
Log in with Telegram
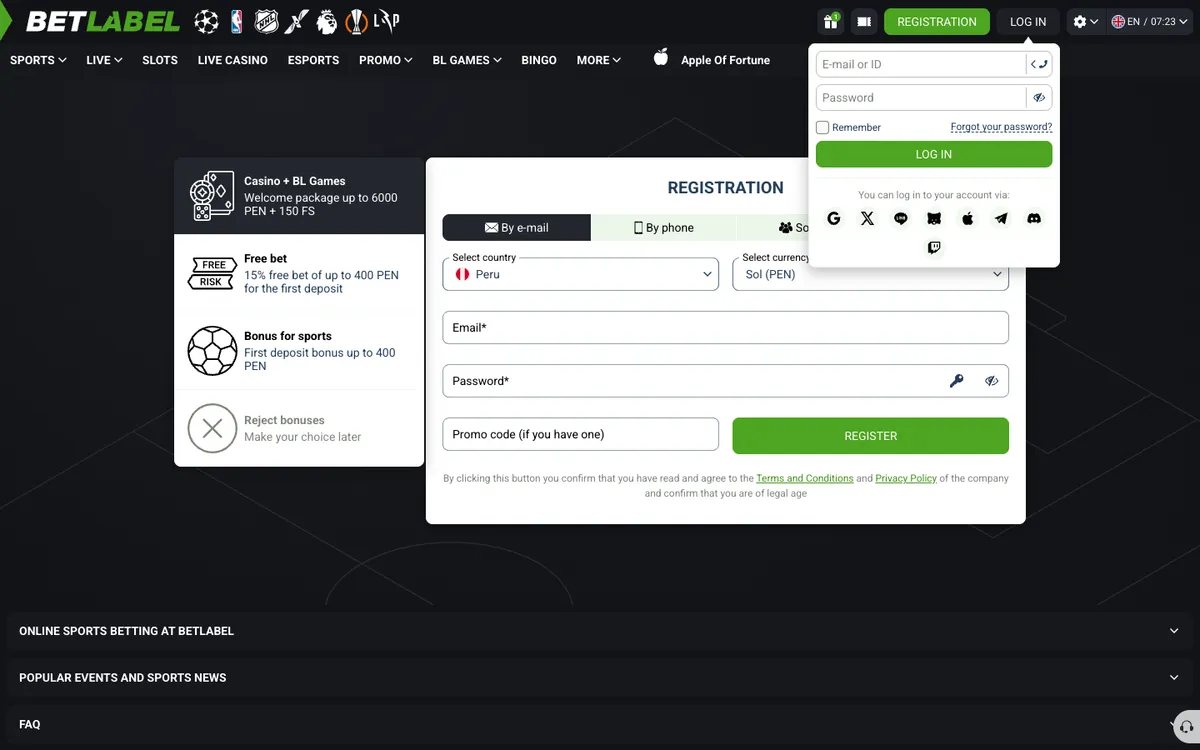click(1001, 218)
